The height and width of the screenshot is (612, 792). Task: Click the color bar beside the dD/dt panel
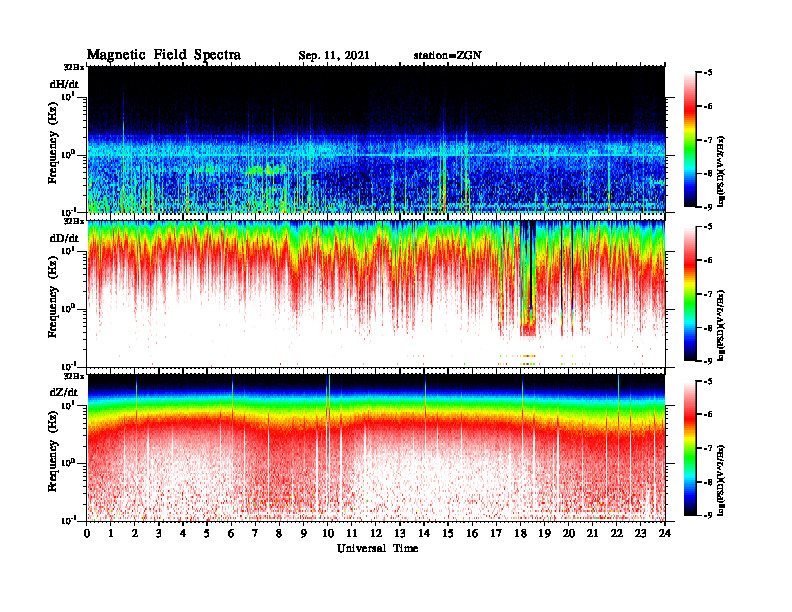click(690, 294)
